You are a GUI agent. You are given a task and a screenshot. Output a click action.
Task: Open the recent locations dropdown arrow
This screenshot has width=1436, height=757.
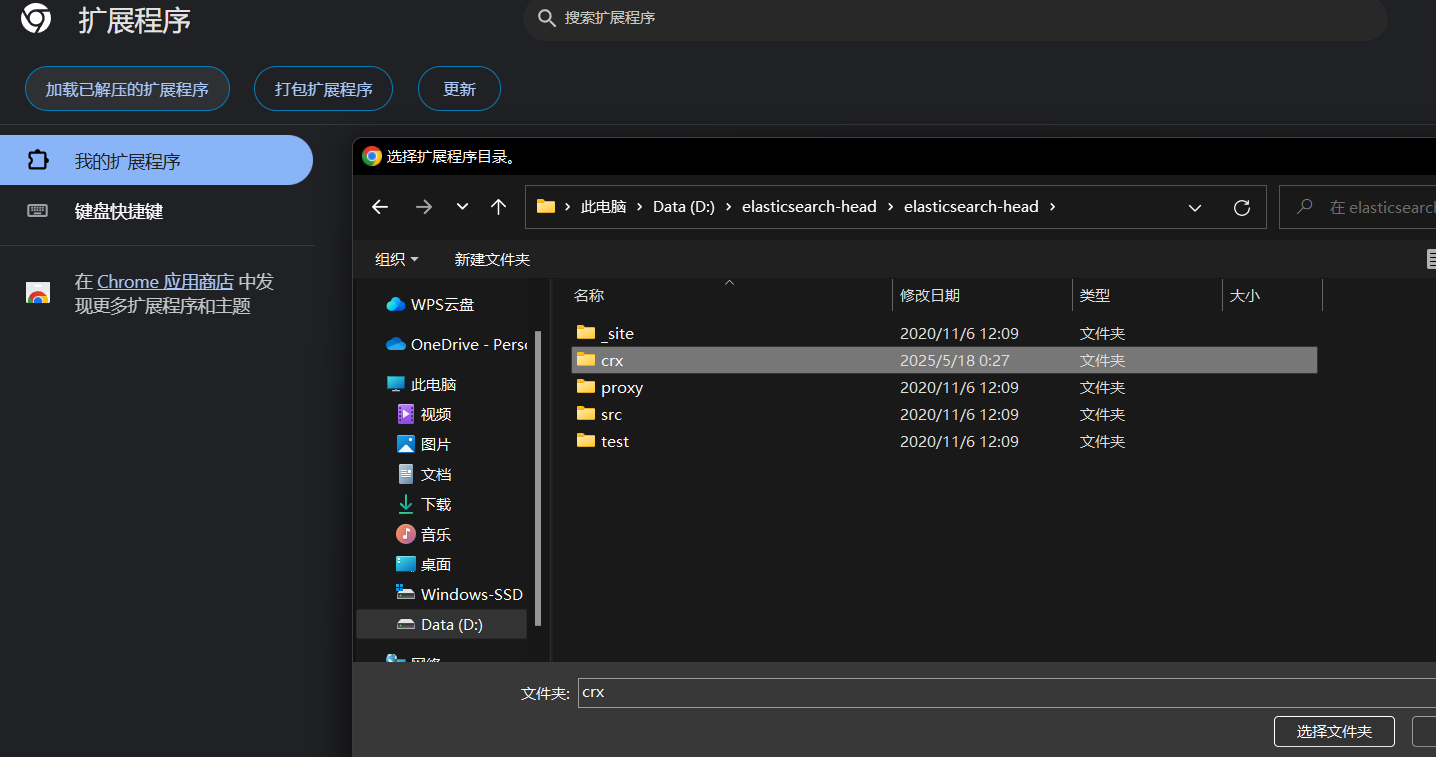coord(462,207)
